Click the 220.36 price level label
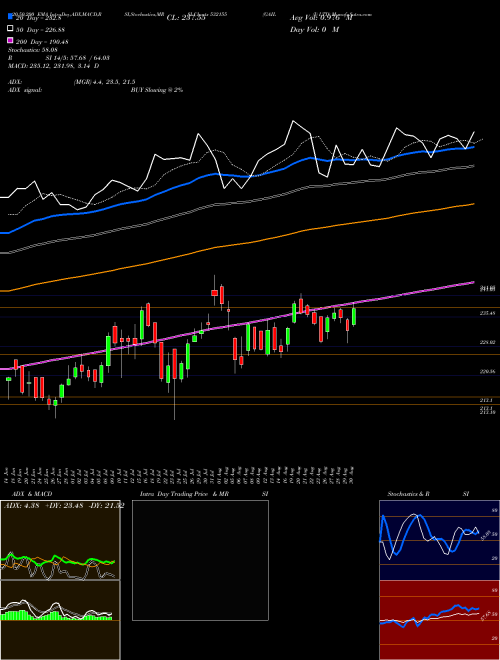 pyautogui.click(x=487, y=372)
